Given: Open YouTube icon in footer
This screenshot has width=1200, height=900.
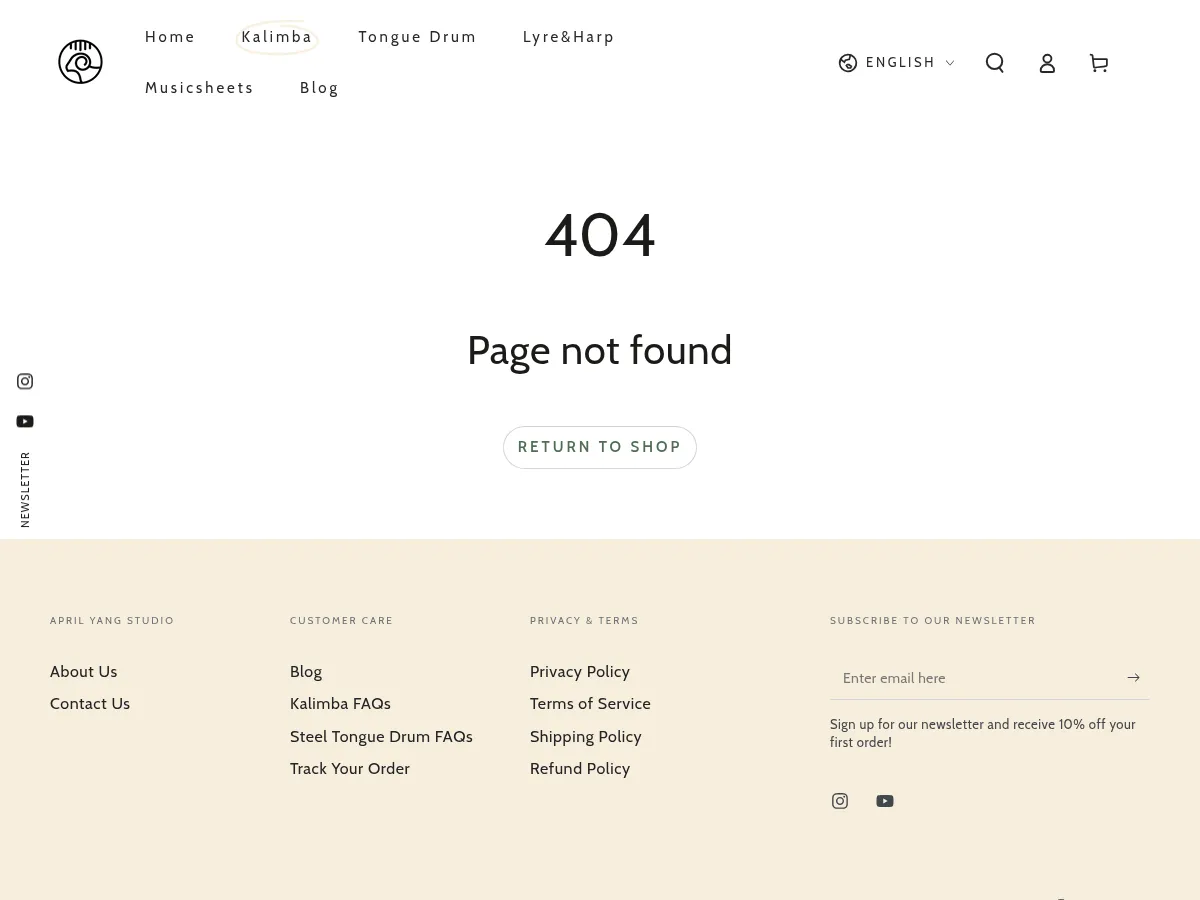Looking at the screenshot, I should [885, 801].
